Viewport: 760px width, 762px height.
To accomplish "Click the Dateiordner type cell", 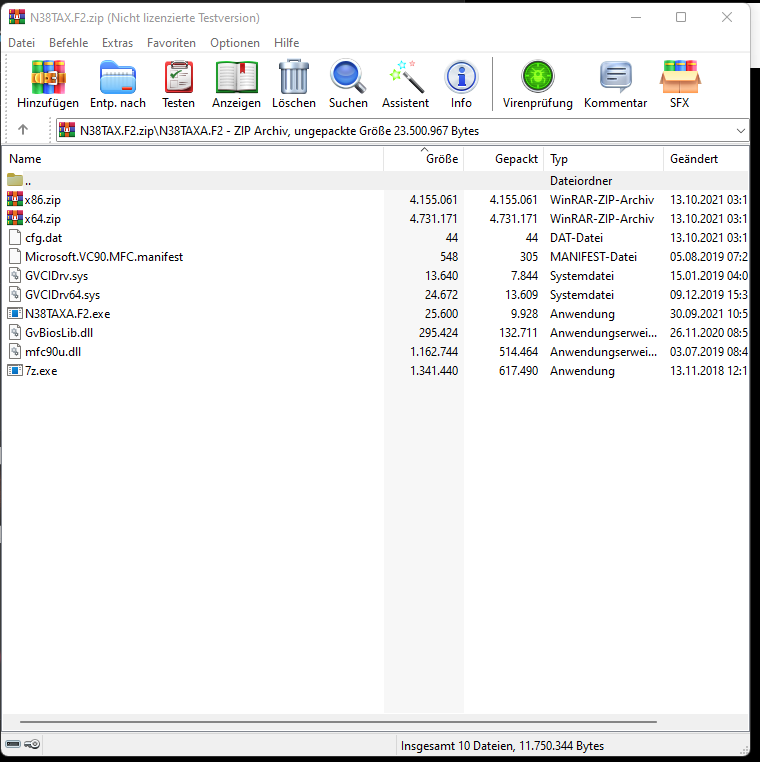I will (x=581, y=181).
